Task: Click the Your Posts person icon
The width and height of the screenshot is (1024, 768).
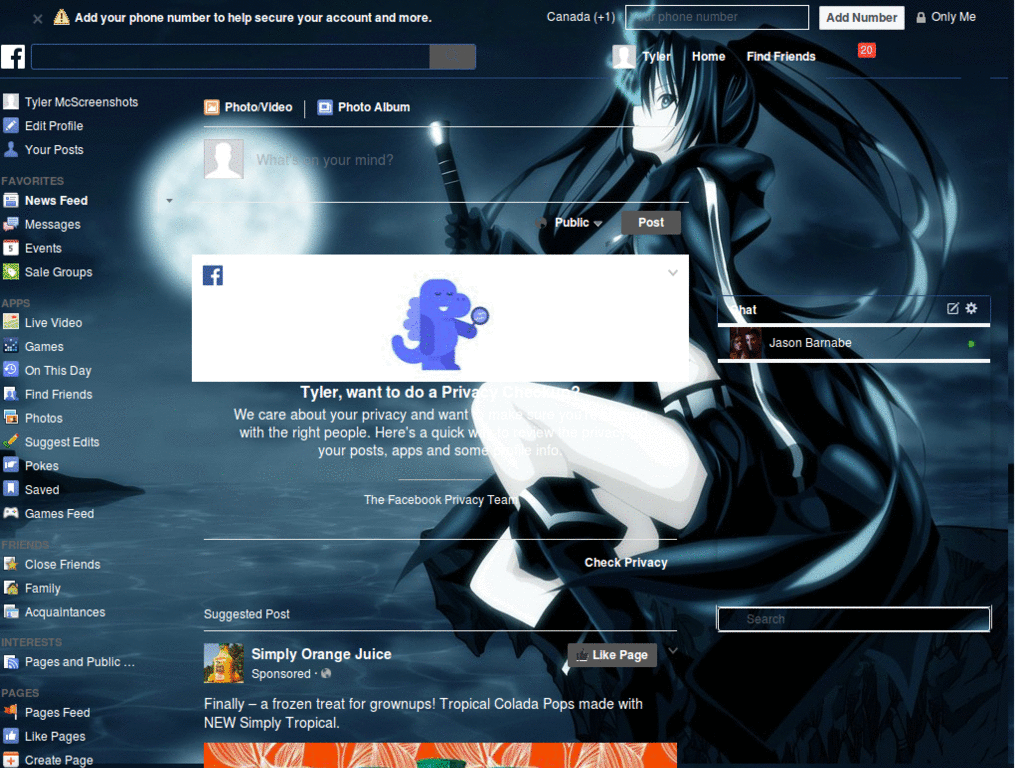Action: coord(10,150)
